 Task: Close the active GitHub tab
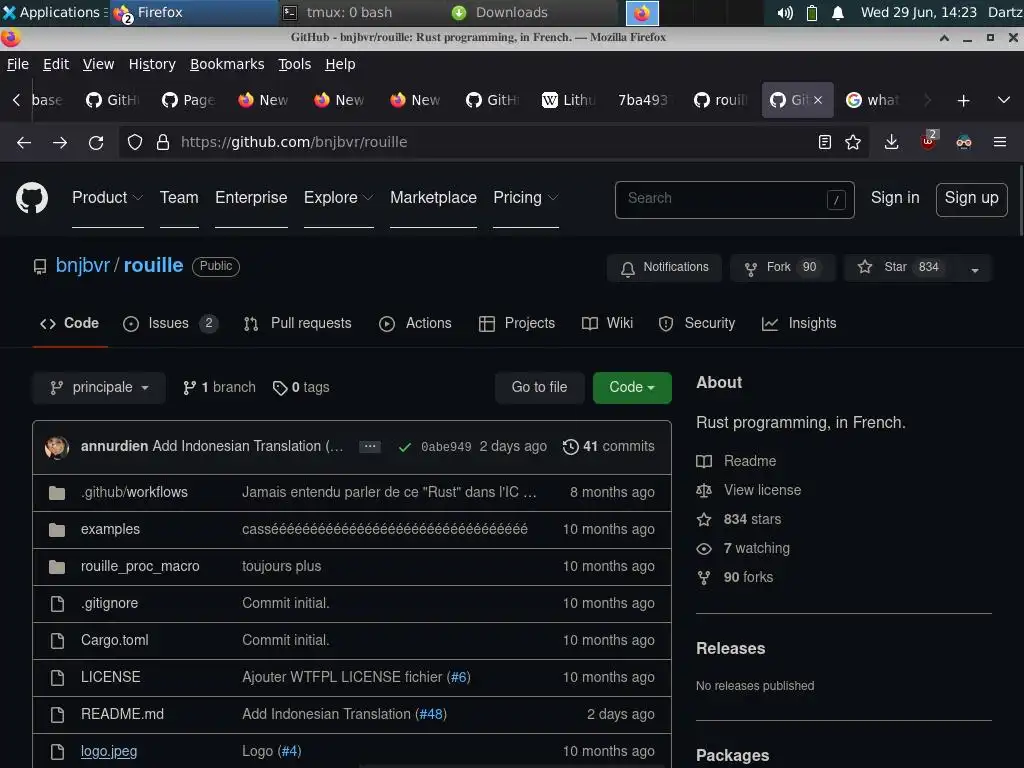pos(818,100)
